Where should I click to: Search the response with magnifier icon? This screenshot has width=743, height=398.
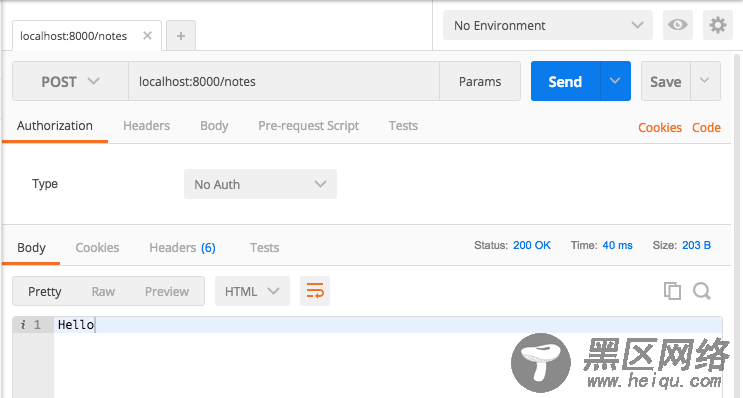point(702,291)
